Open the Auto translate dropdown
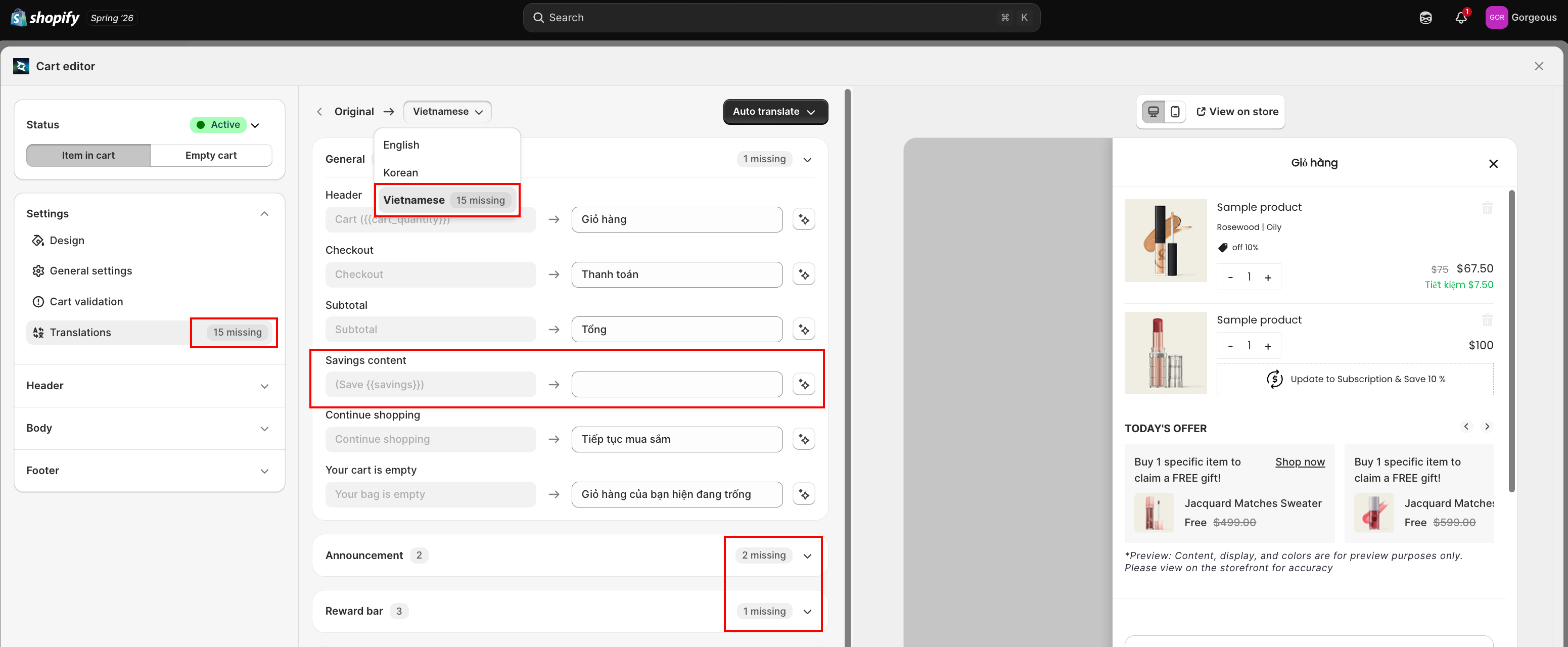The image size is (1568, 647). pyautogui.click(x=775, y=112)
